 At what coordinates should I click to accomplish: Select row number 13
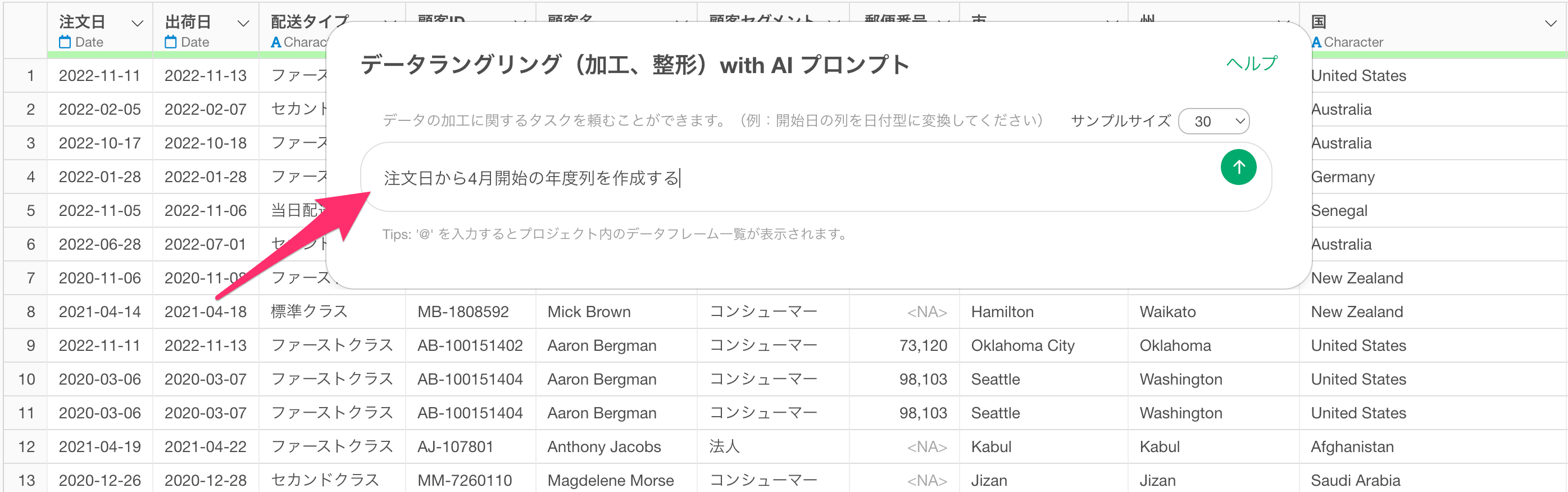pos(27,480)
